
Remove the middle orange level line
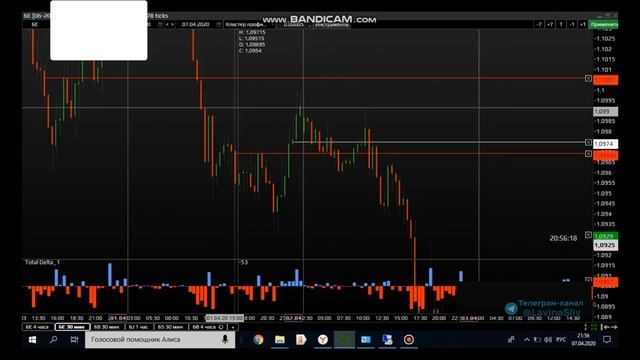(x=588, y=153)
